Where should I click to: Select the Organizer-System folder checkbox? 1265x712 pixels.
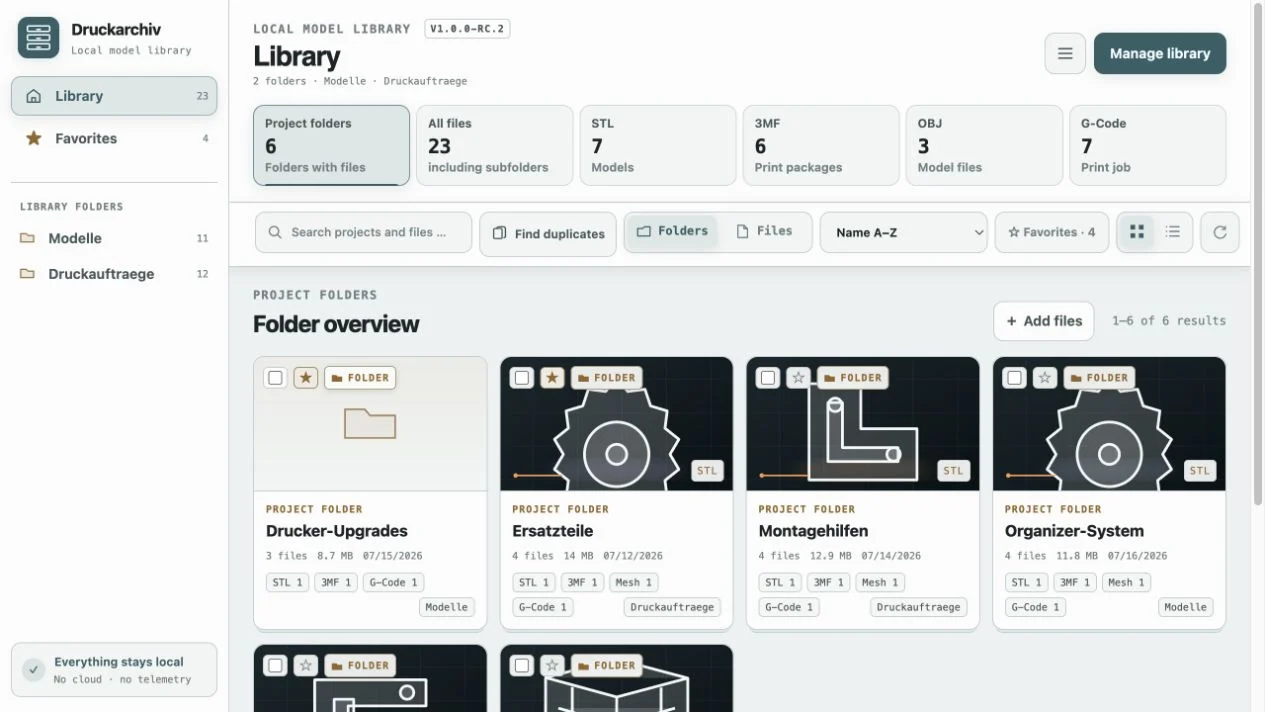pyautogui.click(x=1014, y=378)
